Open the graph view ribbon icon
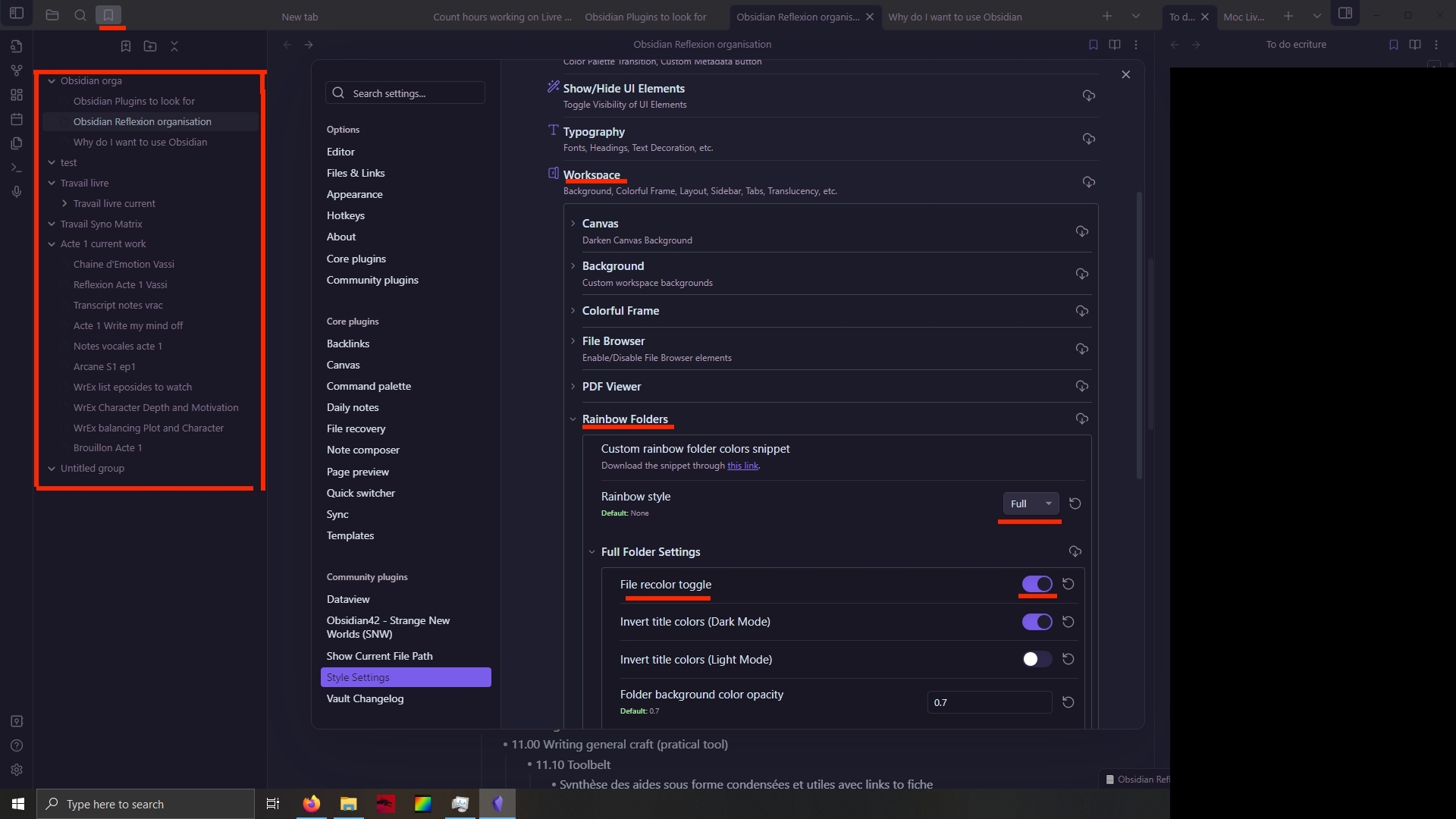The width and height of the screenshot is (1456, 819). point(17,71)
